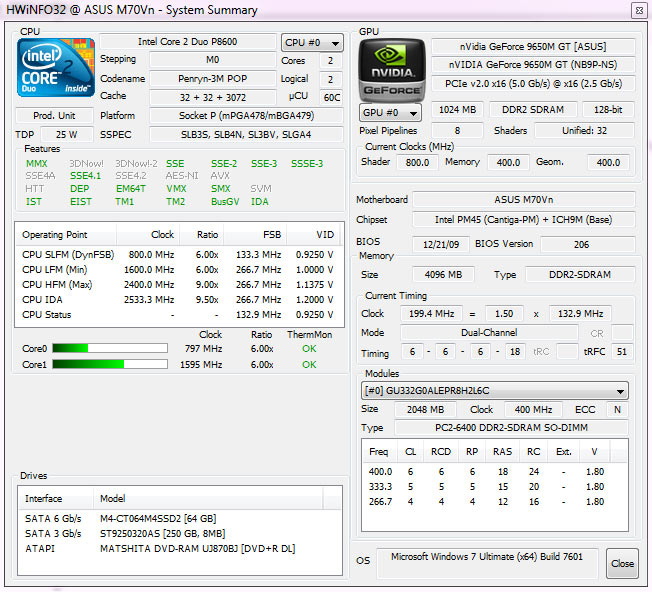652x592 pixels.
Task: Click the Intel Core 2 Duo logo
Action: pyautogui.click(x=58, y=70)
